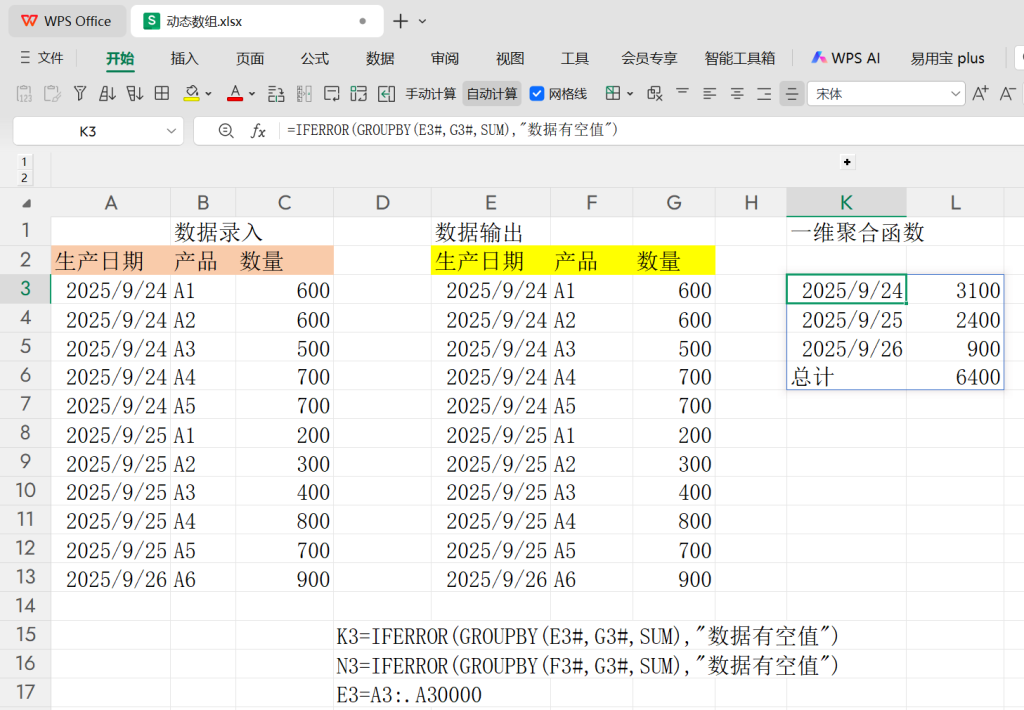Switch to 手动计算 manual calculation

coord(430,94)
